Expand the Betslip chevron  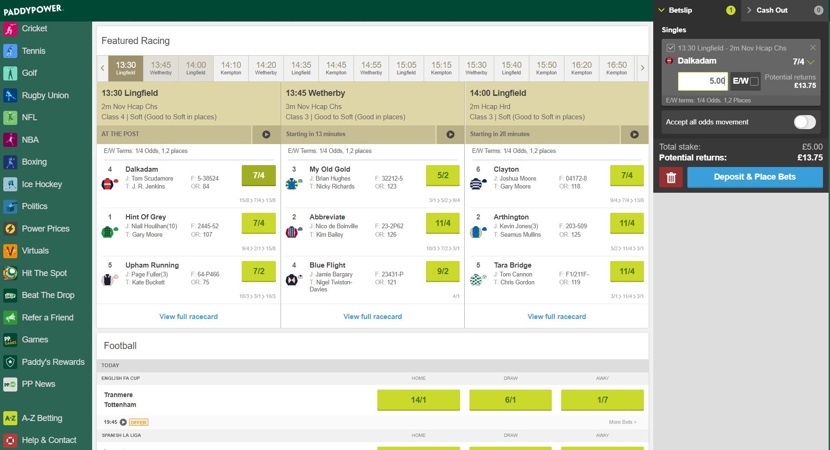pos(662,10)
